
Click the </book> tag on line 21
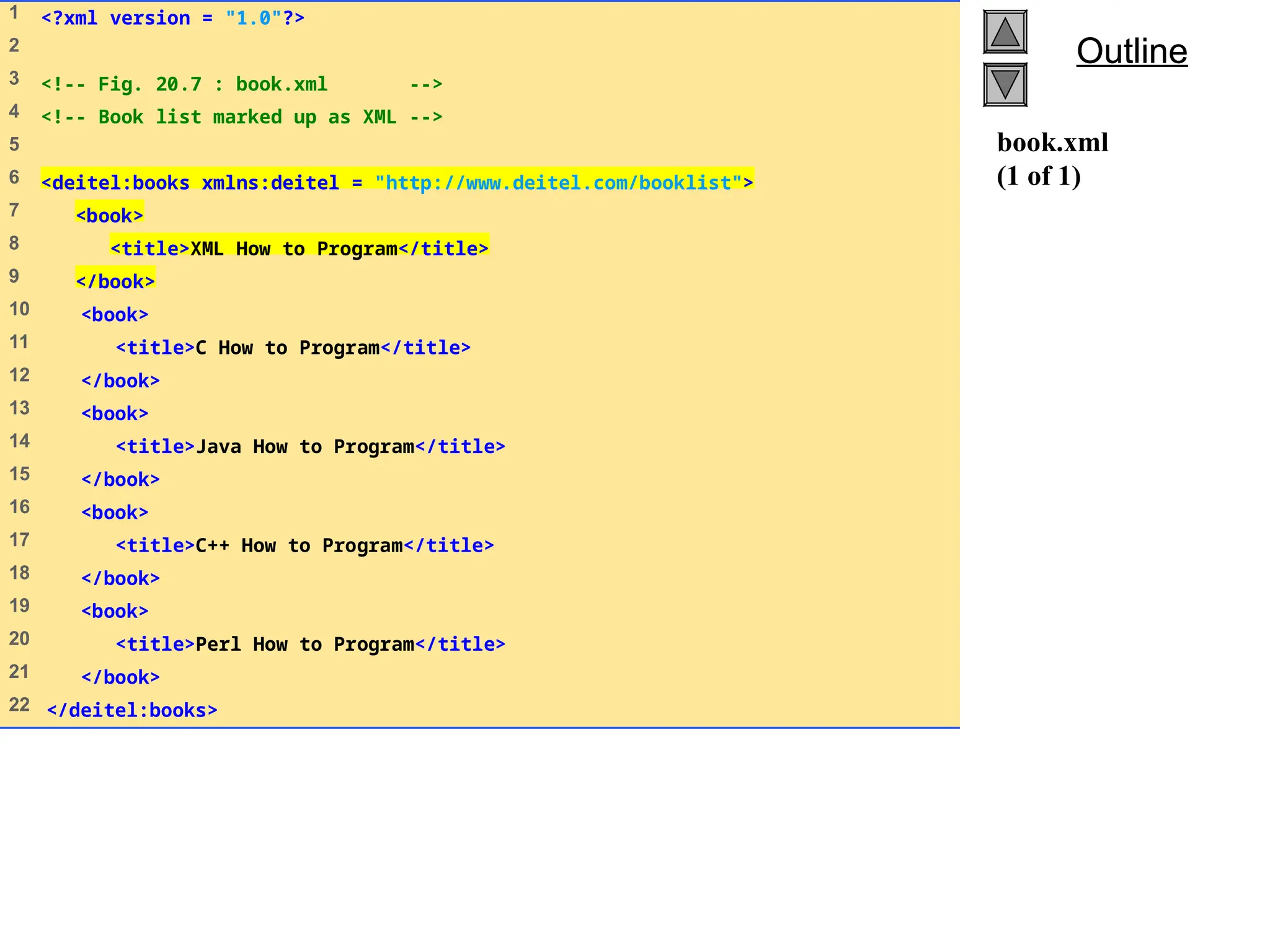[120, 677]
